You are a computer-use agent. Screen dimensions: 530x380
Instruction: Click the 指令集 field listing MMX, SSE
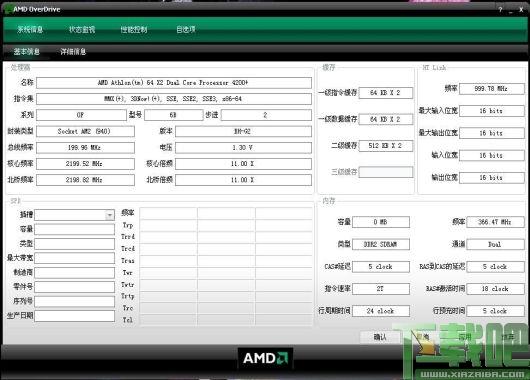pyautogui.click(x=174, y=99)
